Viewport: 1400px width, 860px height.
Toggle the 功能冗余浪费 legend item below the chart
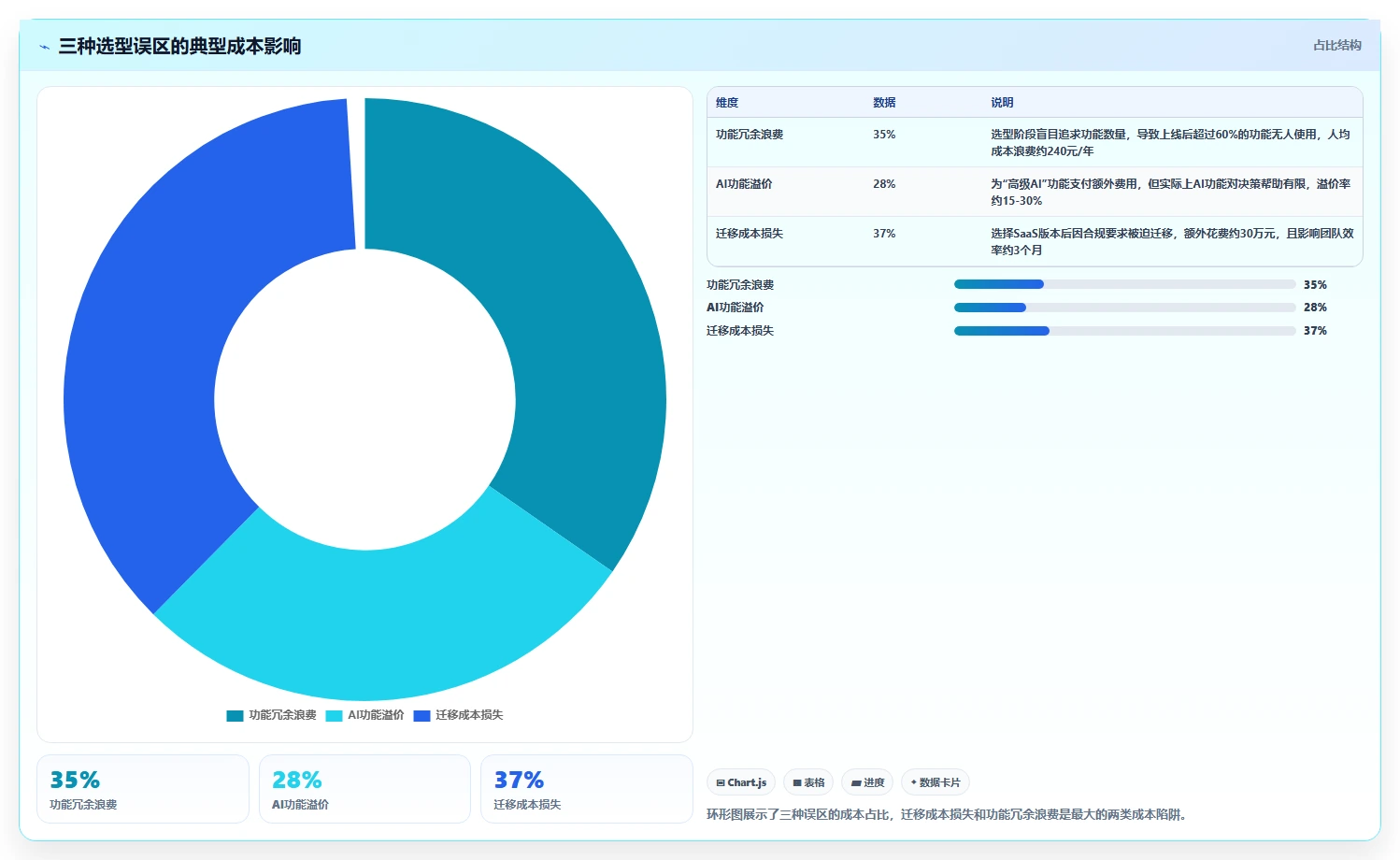[x=271, y=715]
